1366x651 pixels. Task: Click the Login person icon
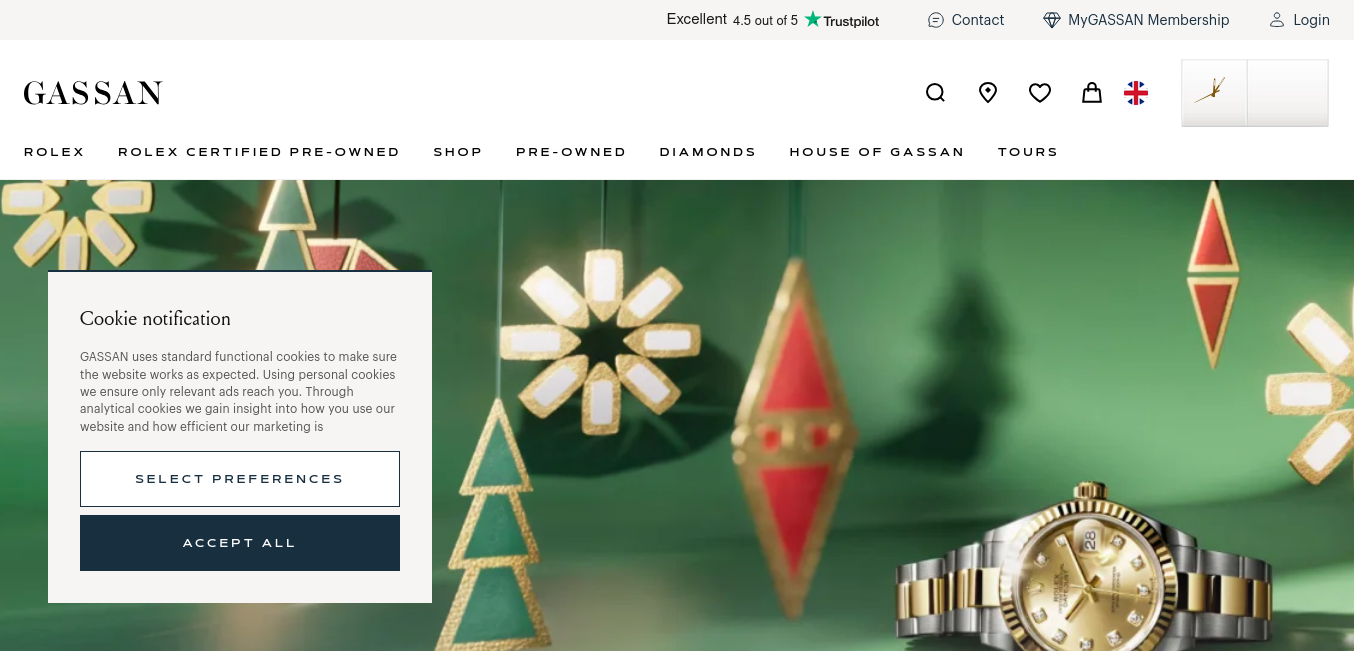click(x=1277, y=20)
